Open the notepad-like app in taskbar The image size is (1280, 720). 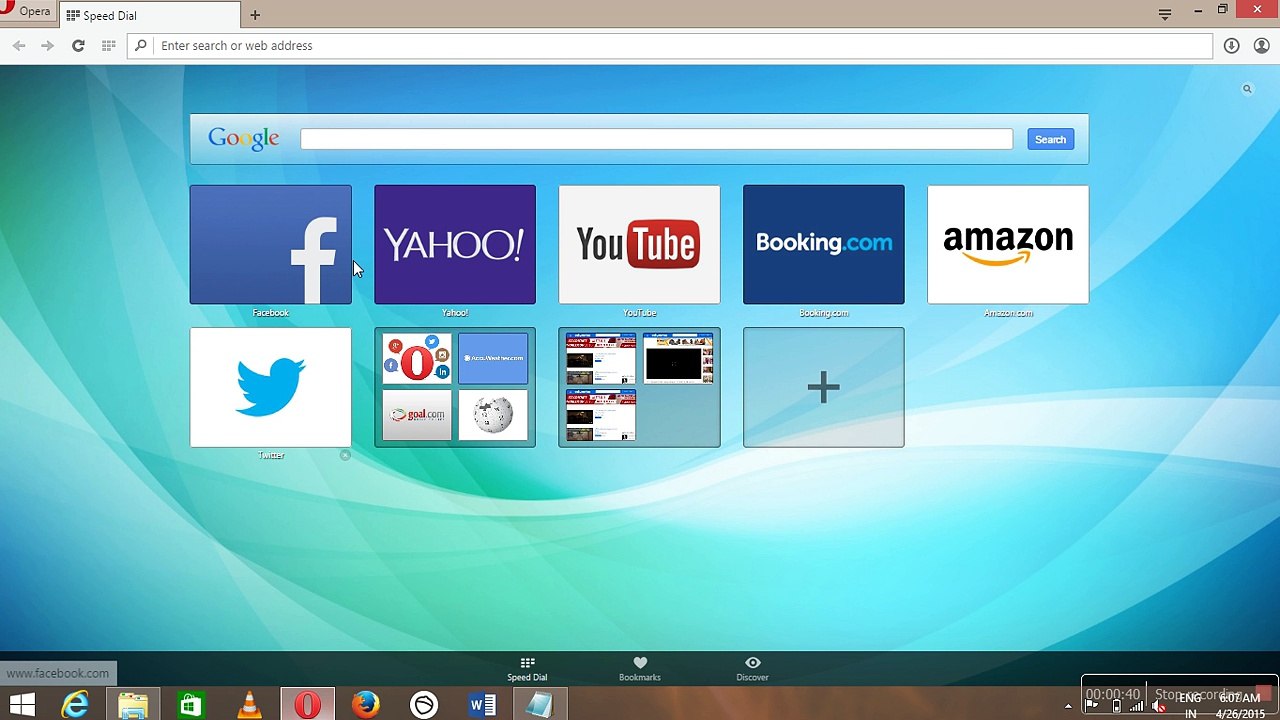[x=540, y=705]
